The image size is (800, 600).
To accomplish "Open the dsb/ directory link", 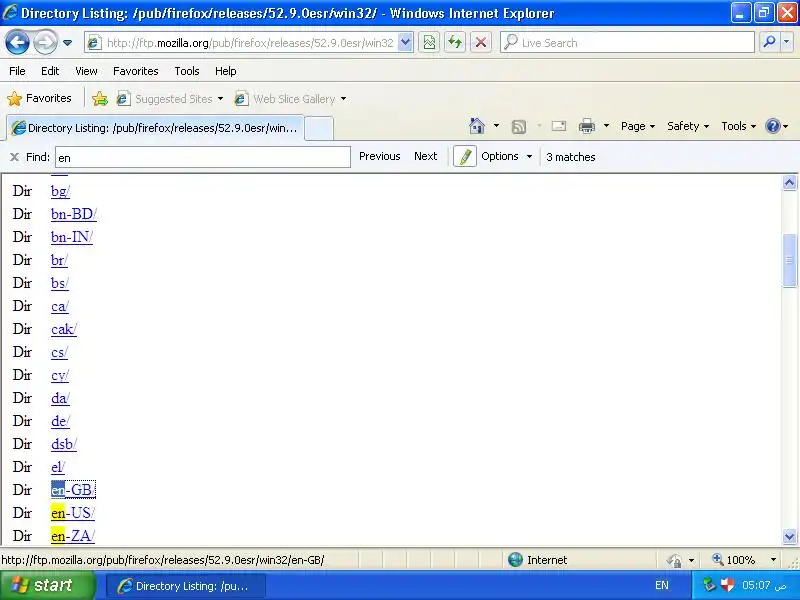I will pos(64,444).
